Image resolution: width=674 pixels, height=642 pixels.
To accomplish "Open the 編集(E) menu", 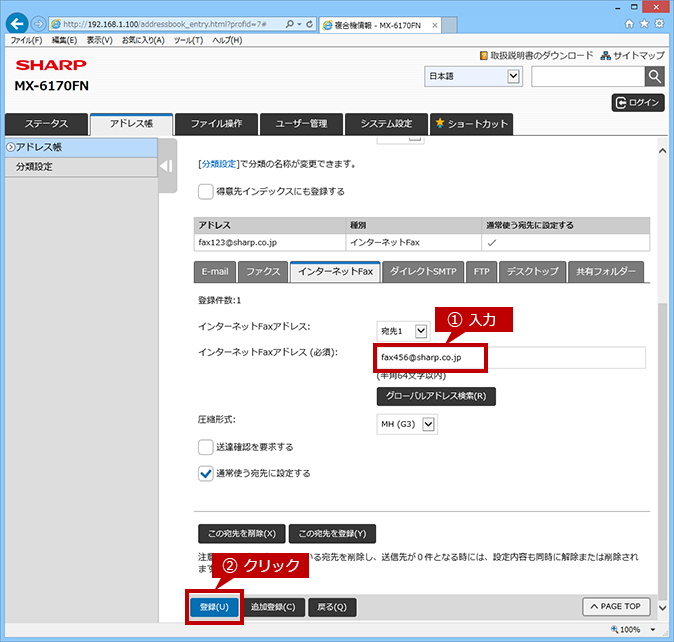I will click(x=64, y=40).
